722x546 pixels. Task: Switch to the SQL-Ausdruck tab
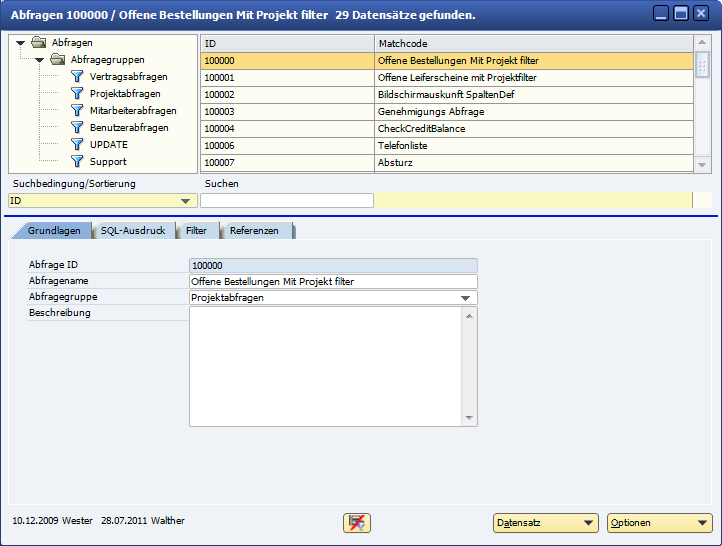pos(134,231)
